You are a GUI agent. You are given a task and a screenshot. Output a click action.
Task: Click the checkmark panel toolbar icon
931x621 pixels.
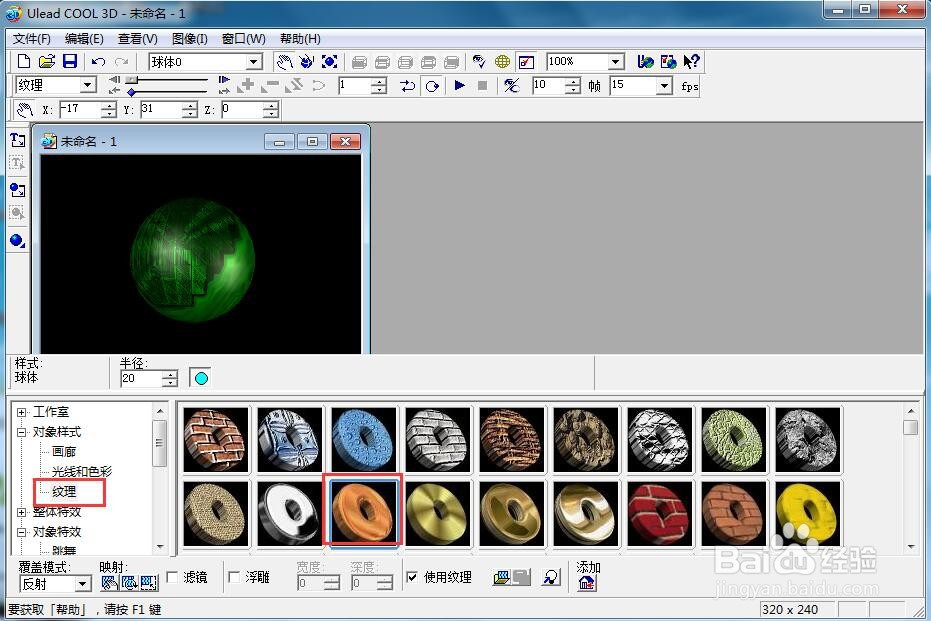[x=526, y=62]
